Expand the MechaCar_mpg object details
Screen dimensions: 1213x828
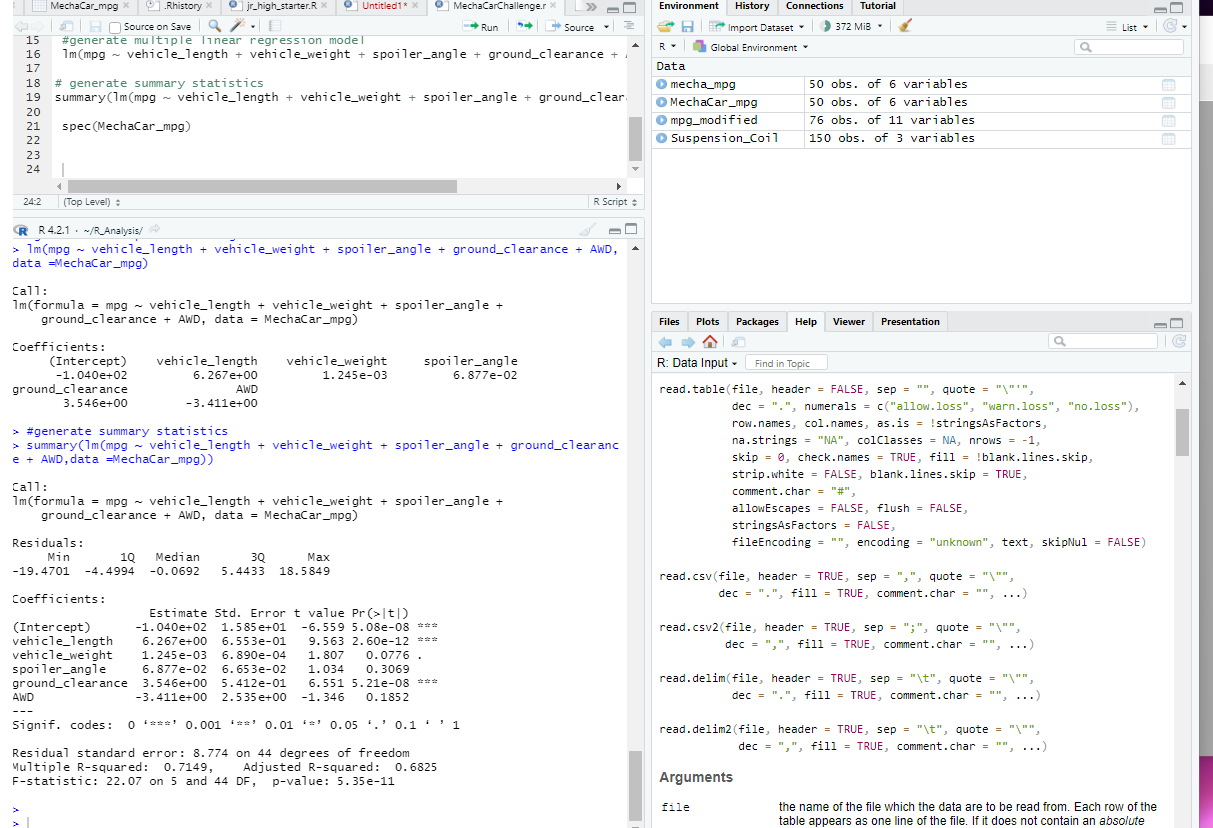(x=660, y=101)
